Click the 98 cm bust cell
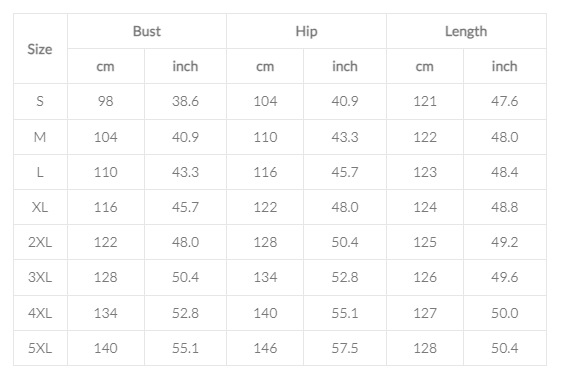 click(106, 101)
